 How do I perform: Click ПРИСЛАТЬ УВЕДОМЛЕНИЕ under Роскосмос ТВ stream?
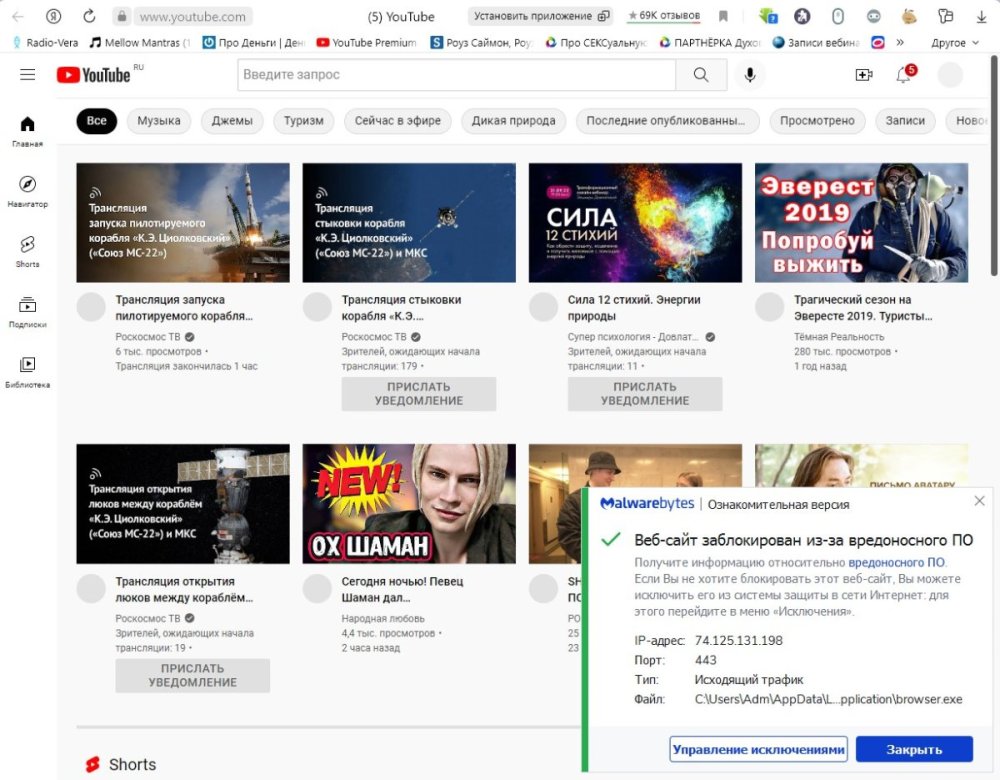pos(418,393)
